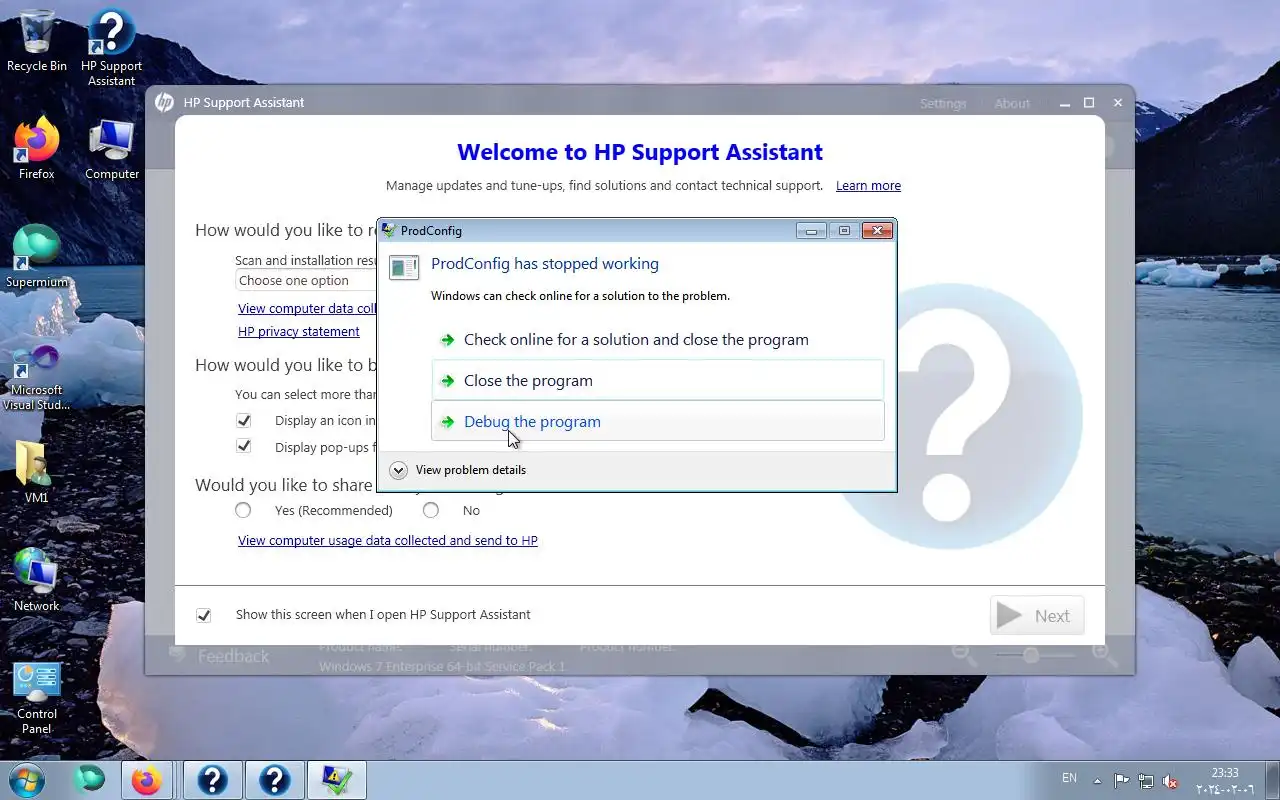Toggle Display pop-ups checkbox
Viewport: 1280px width, 800px height.
tap(243, 447)
